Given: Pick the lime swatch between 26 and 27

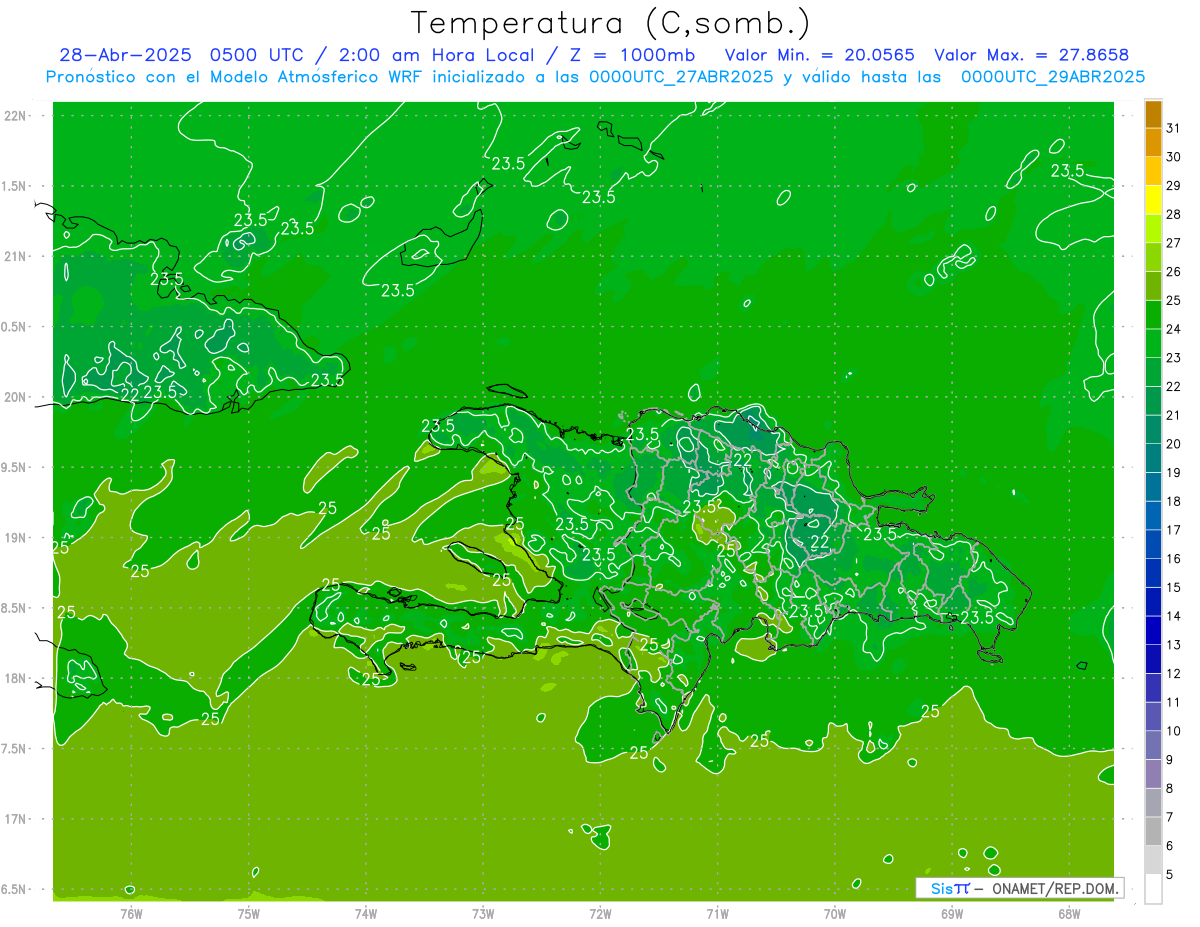Looking at the screenshot, I should (1153, 257).
